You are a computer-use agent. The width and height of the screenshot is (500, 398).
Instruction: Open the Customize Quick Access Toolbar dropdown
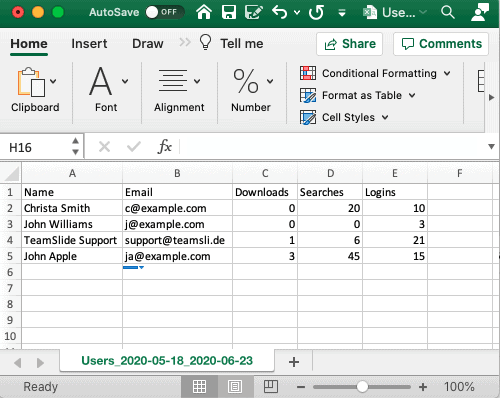point(342,13)
